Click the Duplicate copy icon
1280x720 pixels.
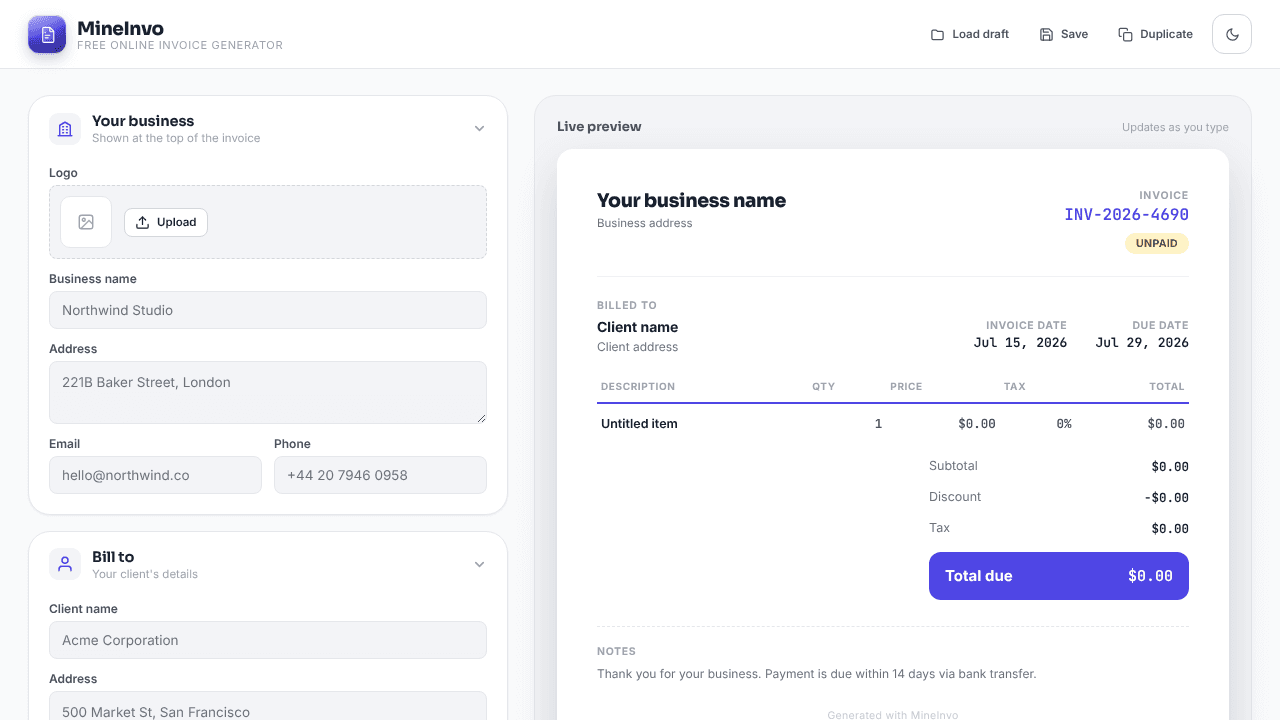pos(1125,34)
